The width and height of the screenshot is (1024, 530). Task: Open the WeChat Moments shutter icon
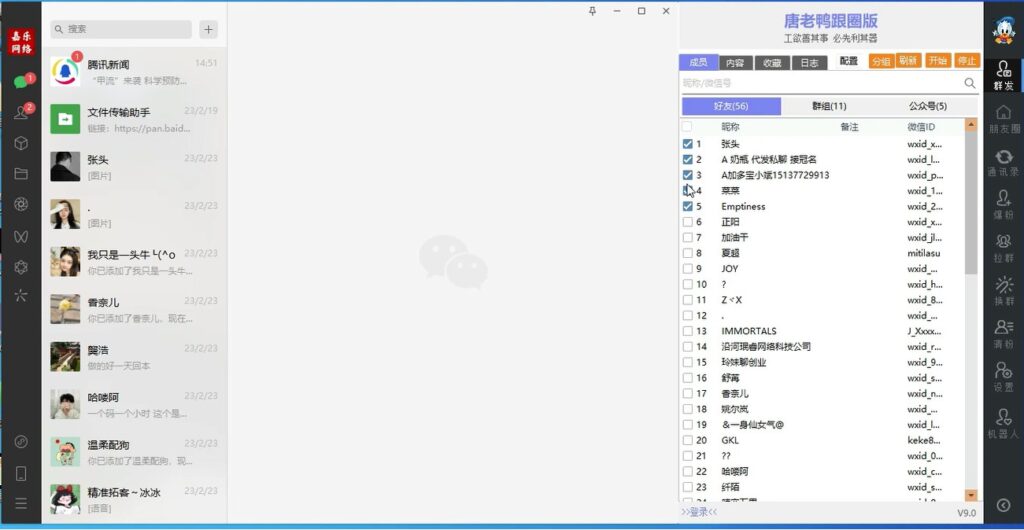coord(21,204)
